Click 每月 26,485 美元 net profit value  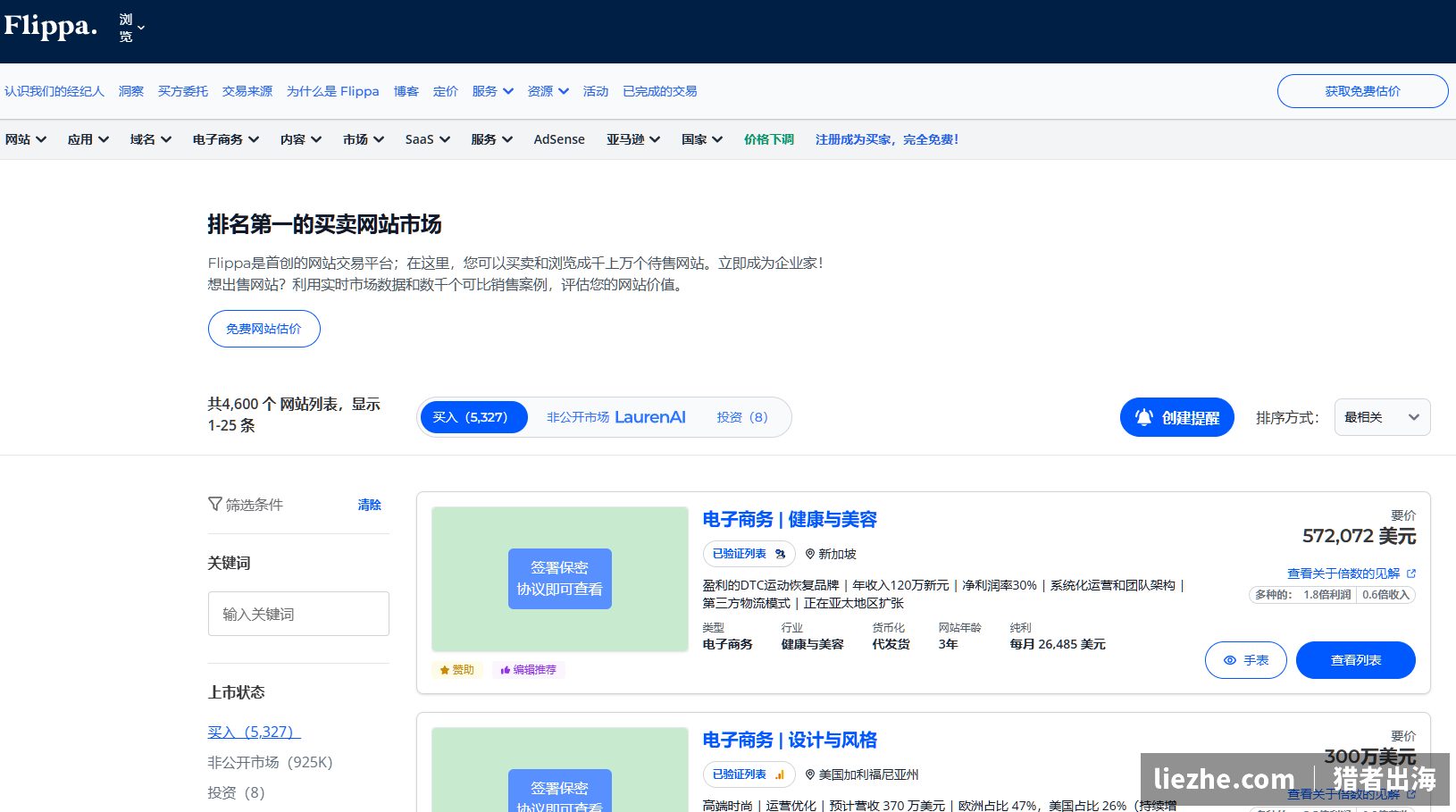1058,644
